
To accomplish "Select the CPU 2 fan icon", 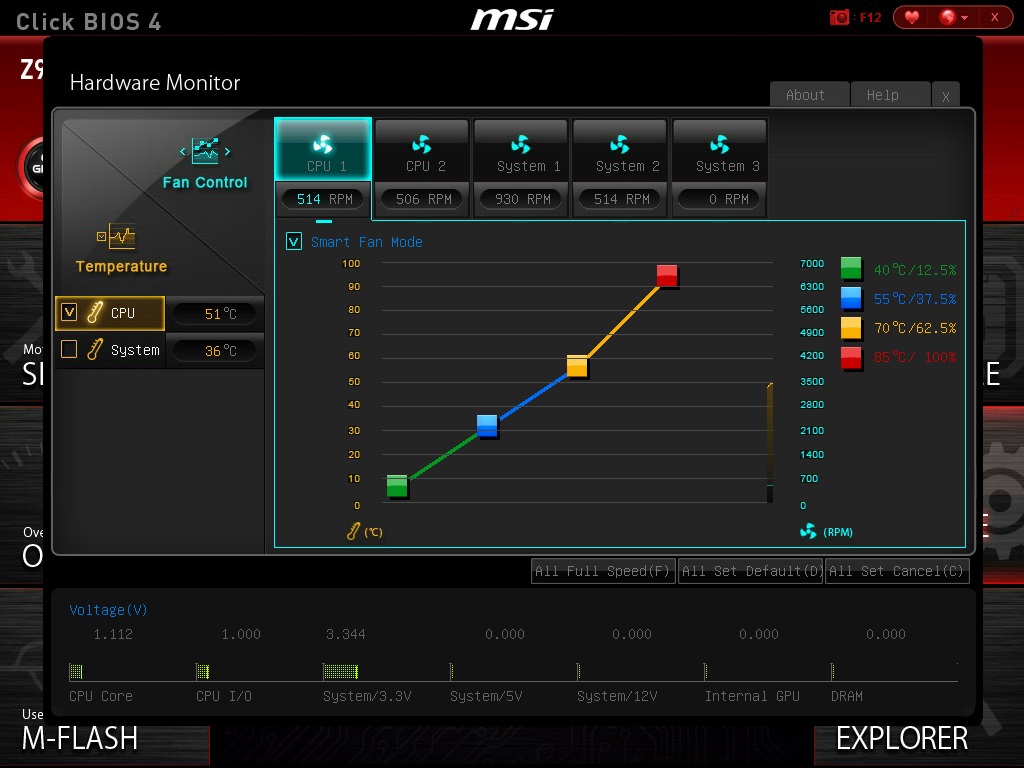I will pyautogui.click(x=421, y=145).
